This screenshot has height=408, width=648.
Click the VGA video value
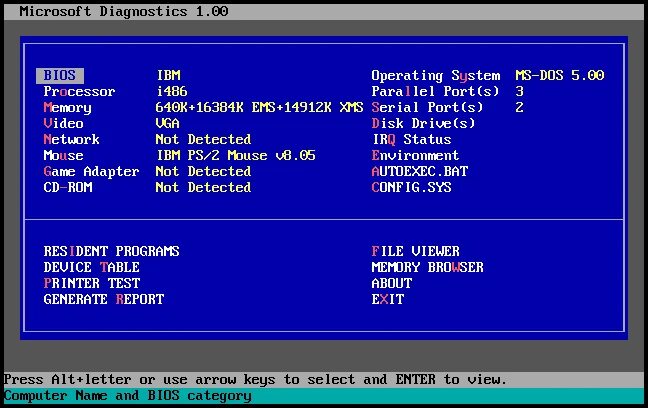(167, 123)
